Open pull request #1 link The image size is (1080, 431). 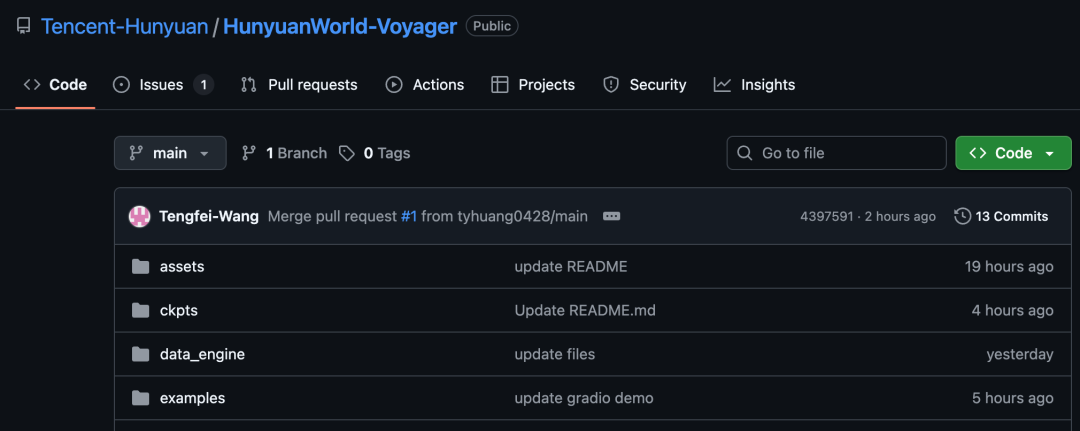(409, 216)
